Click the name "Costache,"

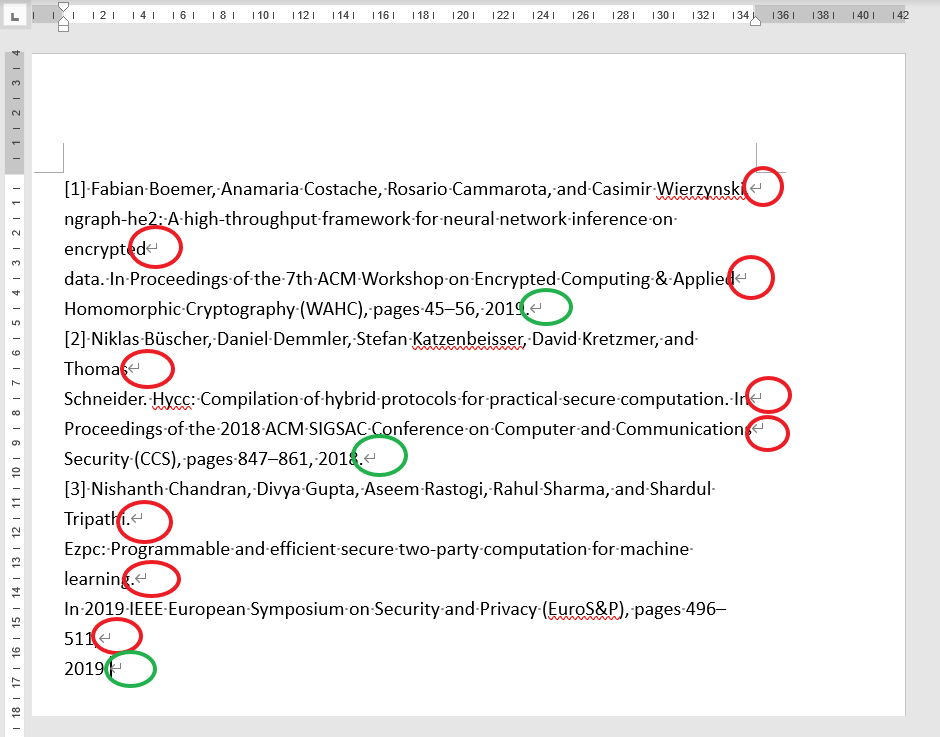click(x=343, y=189)
